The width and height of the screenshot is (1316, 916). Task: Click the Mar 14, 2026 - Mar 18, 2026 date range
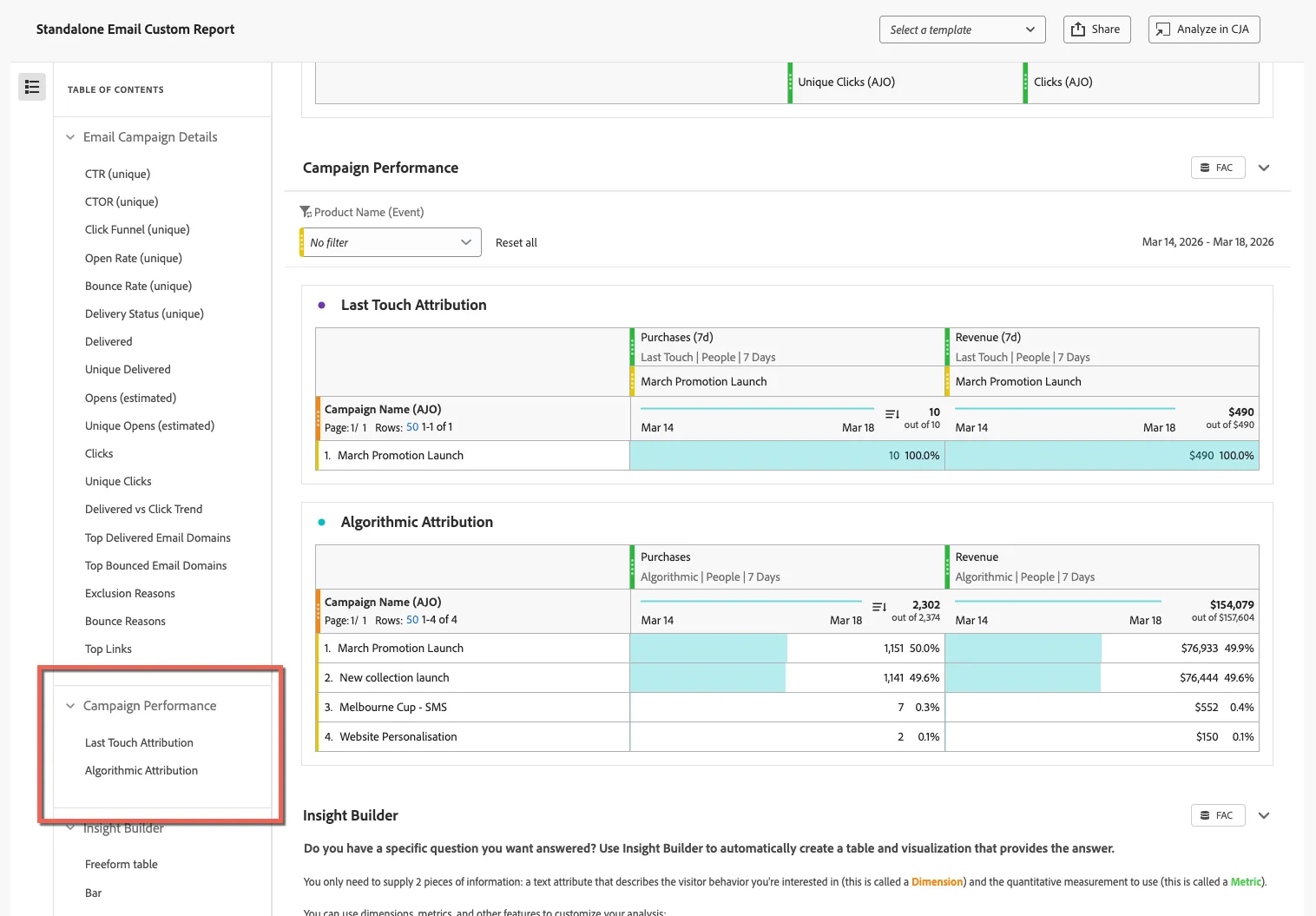coord(1208,242)
